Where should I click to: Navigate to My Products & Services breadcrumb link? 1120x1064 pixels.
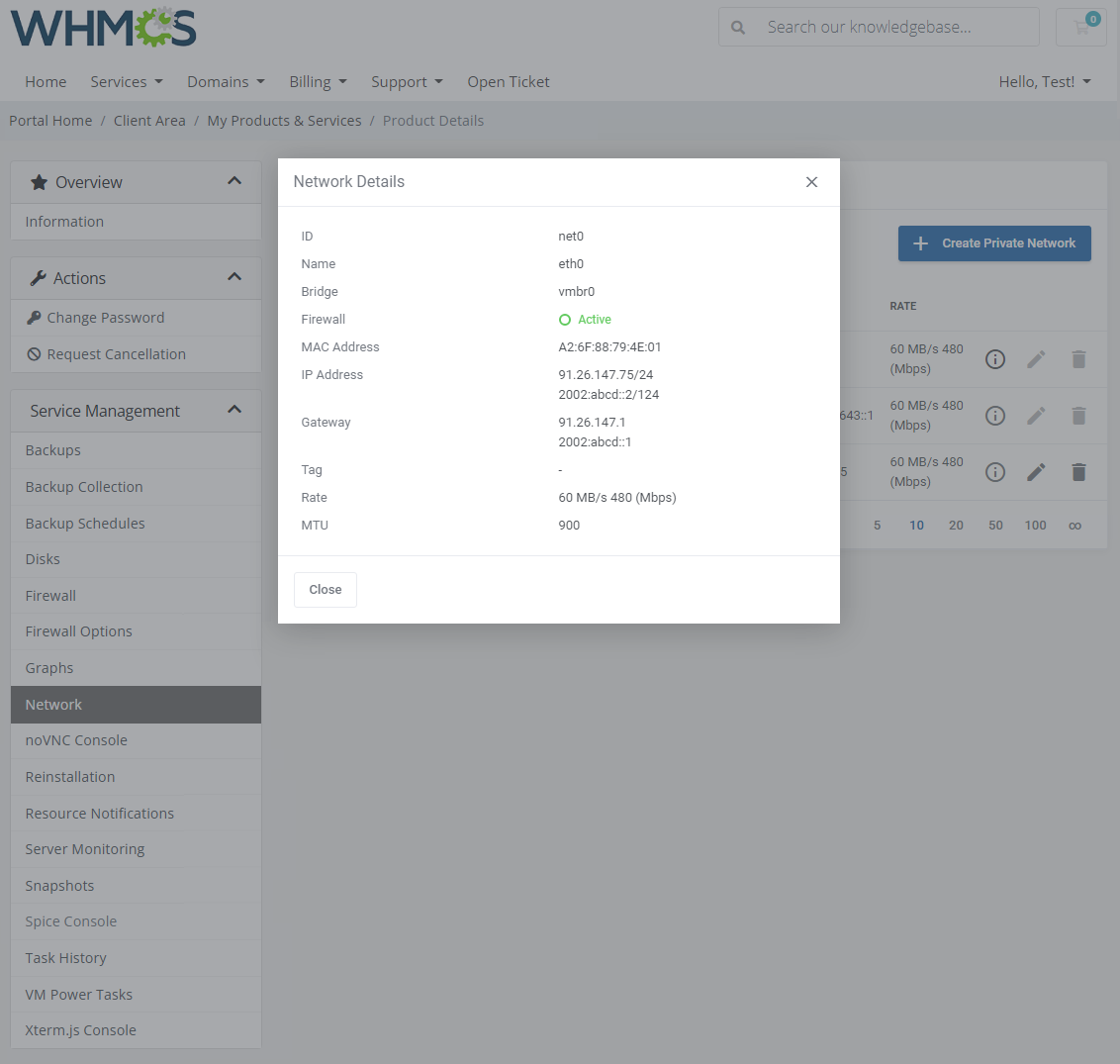pyautogui.click(x=284, y=120)
